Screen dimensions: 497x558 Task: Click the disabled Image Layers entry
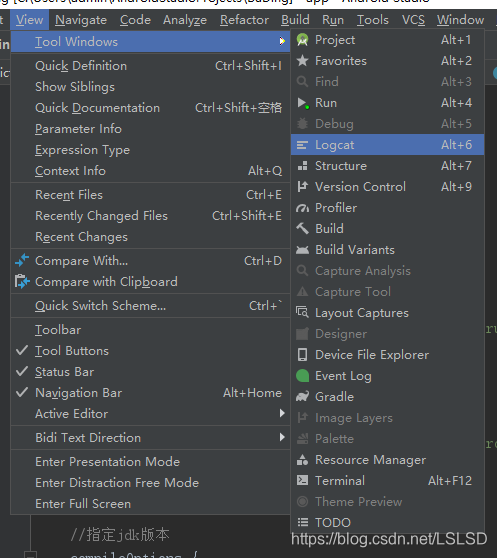point(387,418)
